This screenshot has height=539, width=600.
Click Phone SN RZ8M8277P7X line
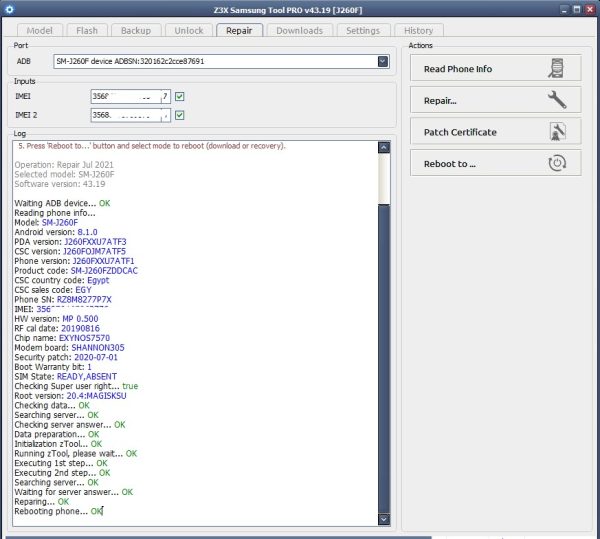pyautogui.click(x=63, y=300)
